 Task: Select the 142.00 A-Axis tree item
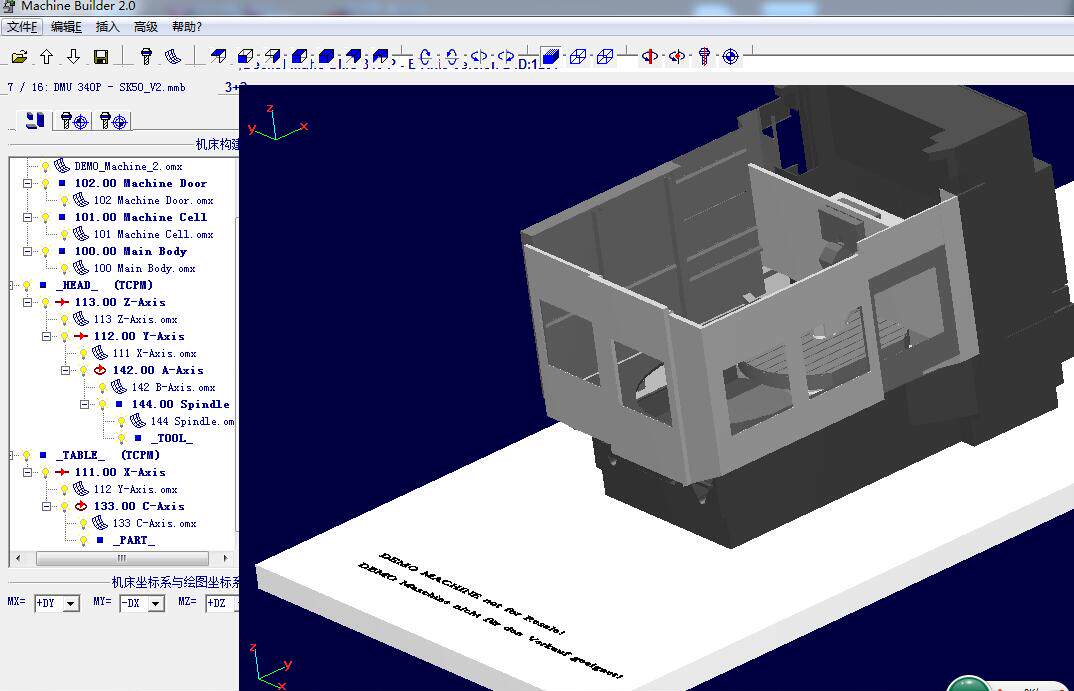[x=157, y=370]
